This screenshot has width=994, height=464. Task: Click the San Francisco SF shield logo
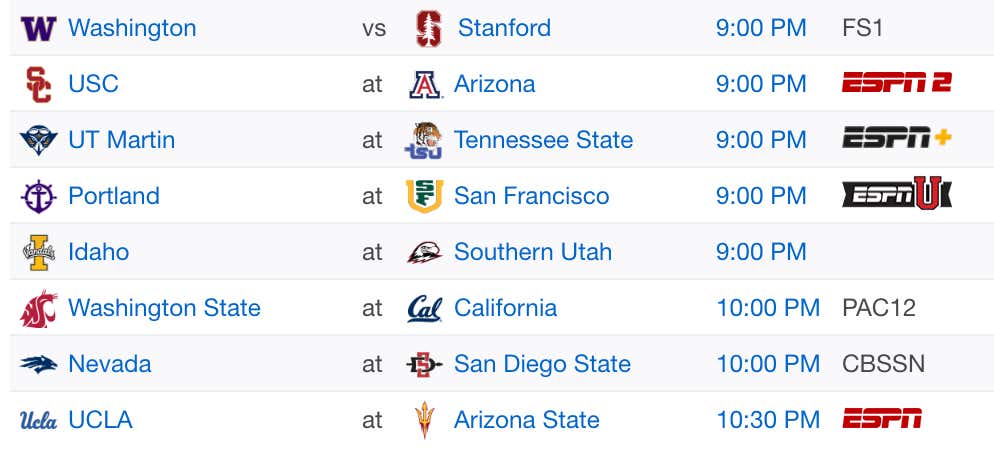pyautogui.click(x=425, y=196)
